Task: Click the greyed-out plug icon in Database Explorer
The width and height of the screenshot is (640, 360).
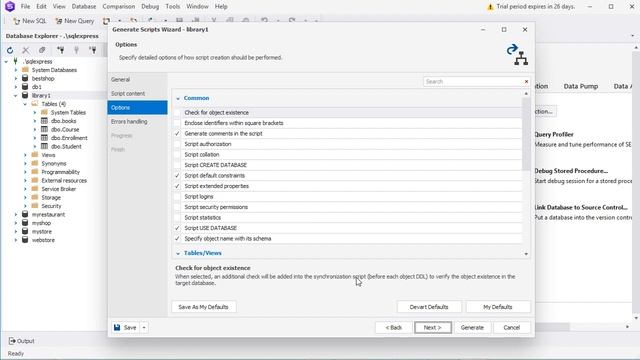Action: click(x=76, y=50)
